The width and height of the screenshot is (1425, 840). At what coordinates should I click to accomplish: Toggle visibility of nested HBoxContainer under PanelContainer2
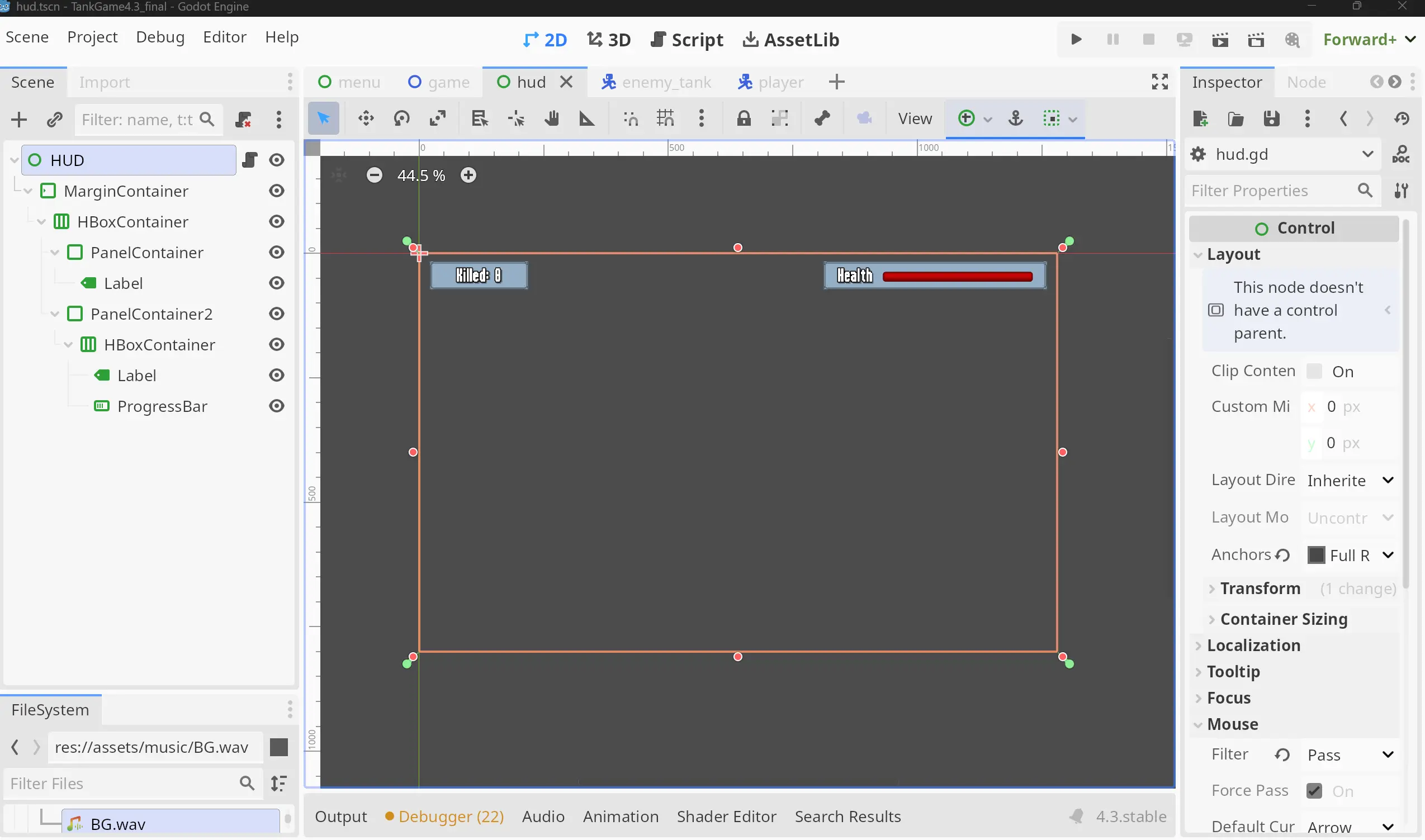276,345
